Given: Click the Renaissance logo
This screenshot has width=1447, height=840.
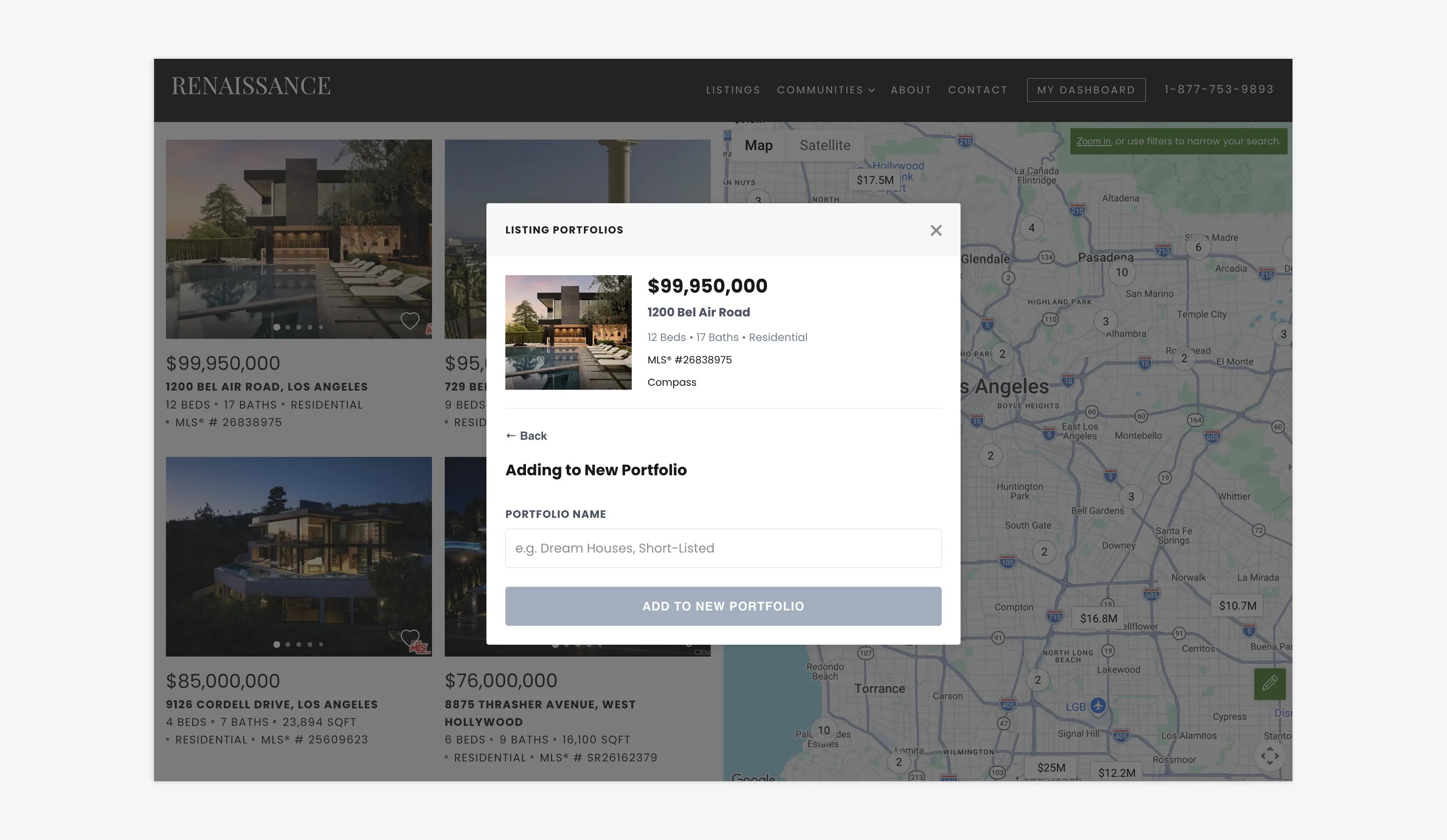Looking at the screenshot, I should pyautogui.click(x=251, y=86).
